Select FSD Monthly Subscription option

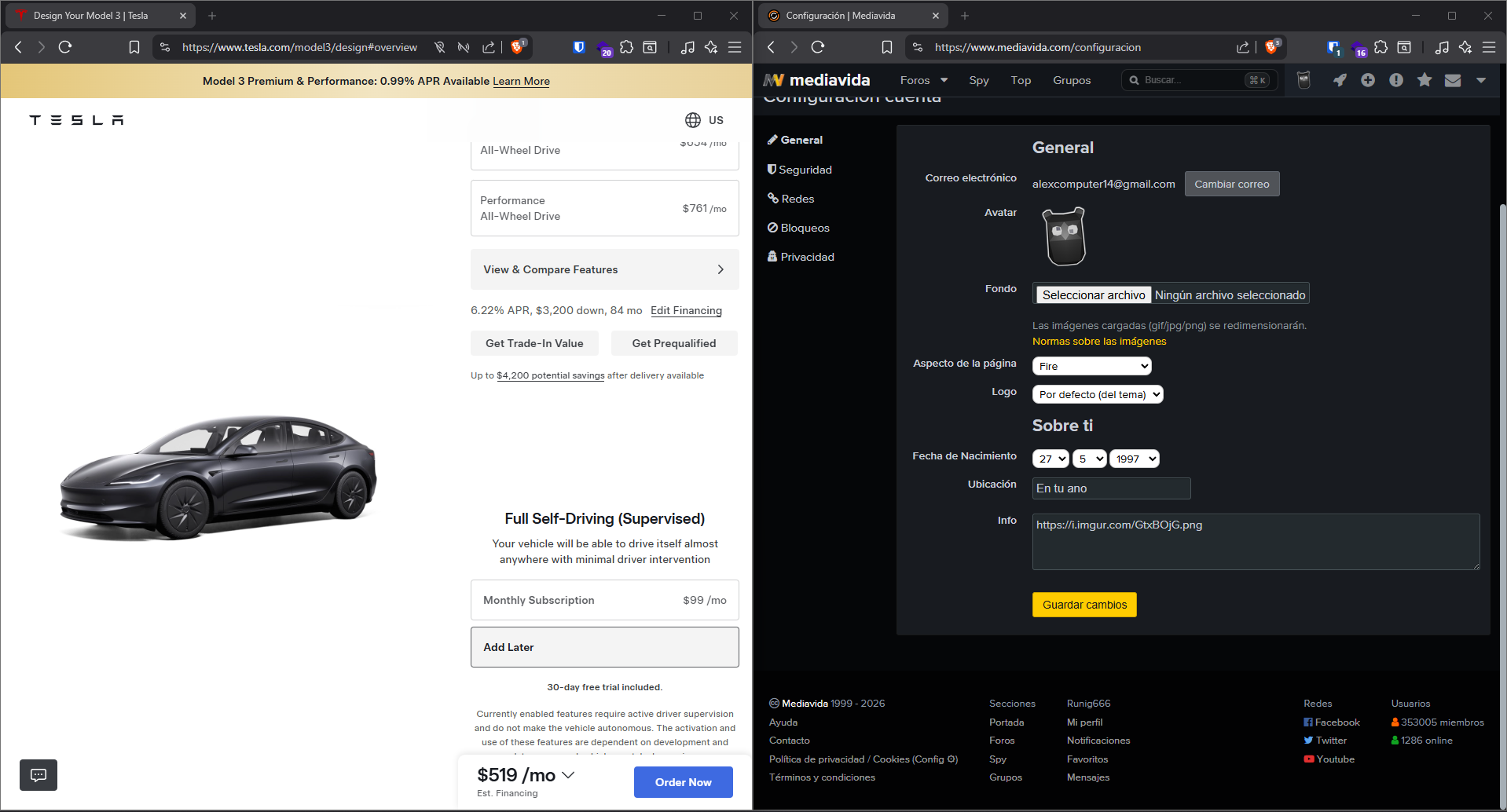[604, 600]
